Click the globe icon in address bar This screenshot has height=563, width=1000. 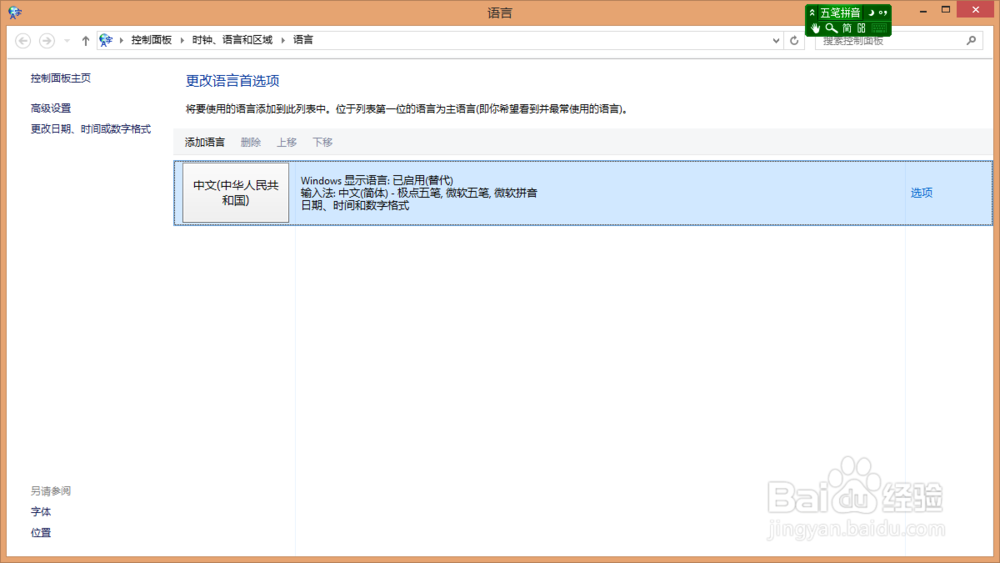click(x=106, y=40)
